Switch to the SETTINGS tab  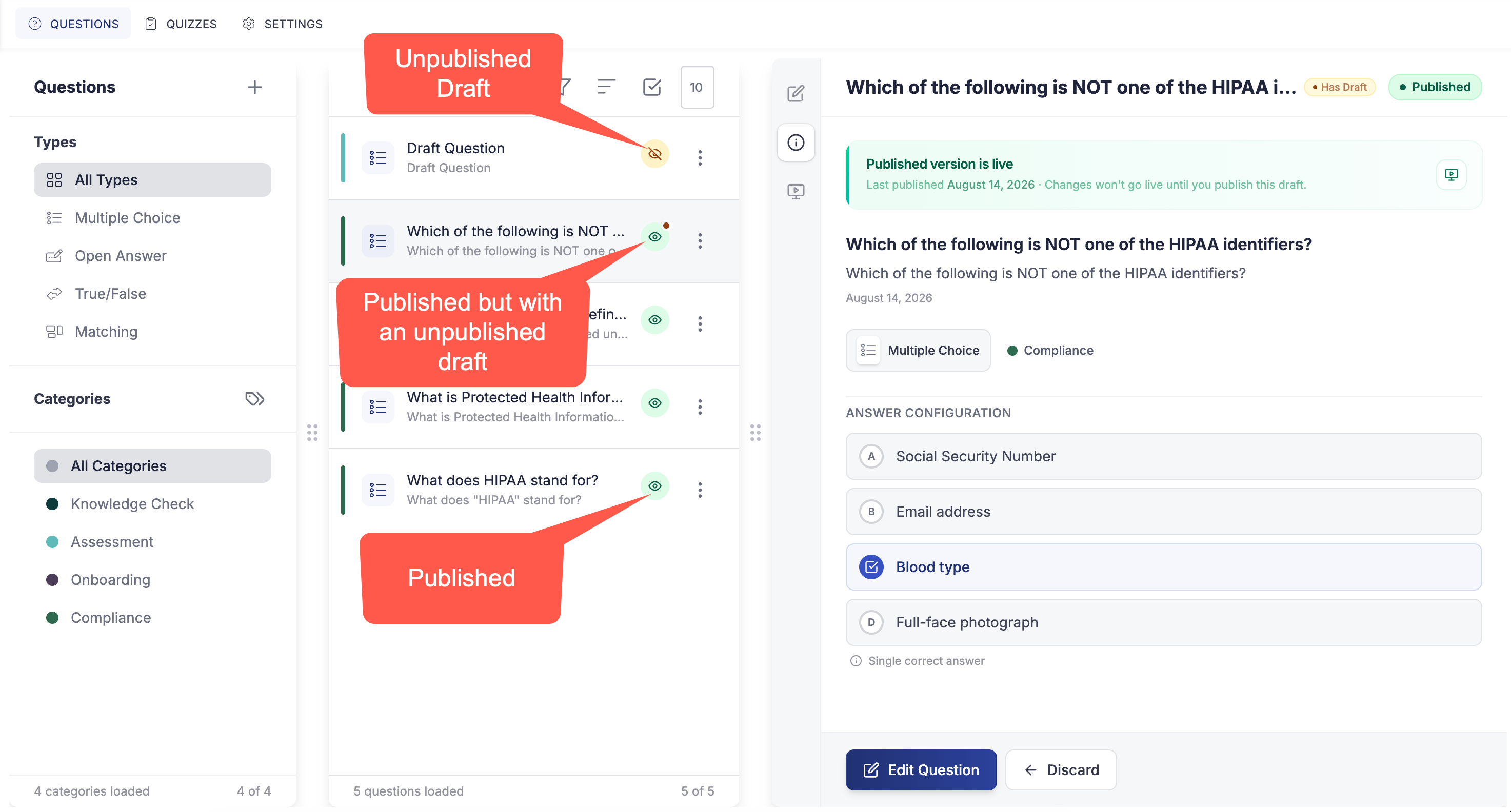tap(283, 24)
